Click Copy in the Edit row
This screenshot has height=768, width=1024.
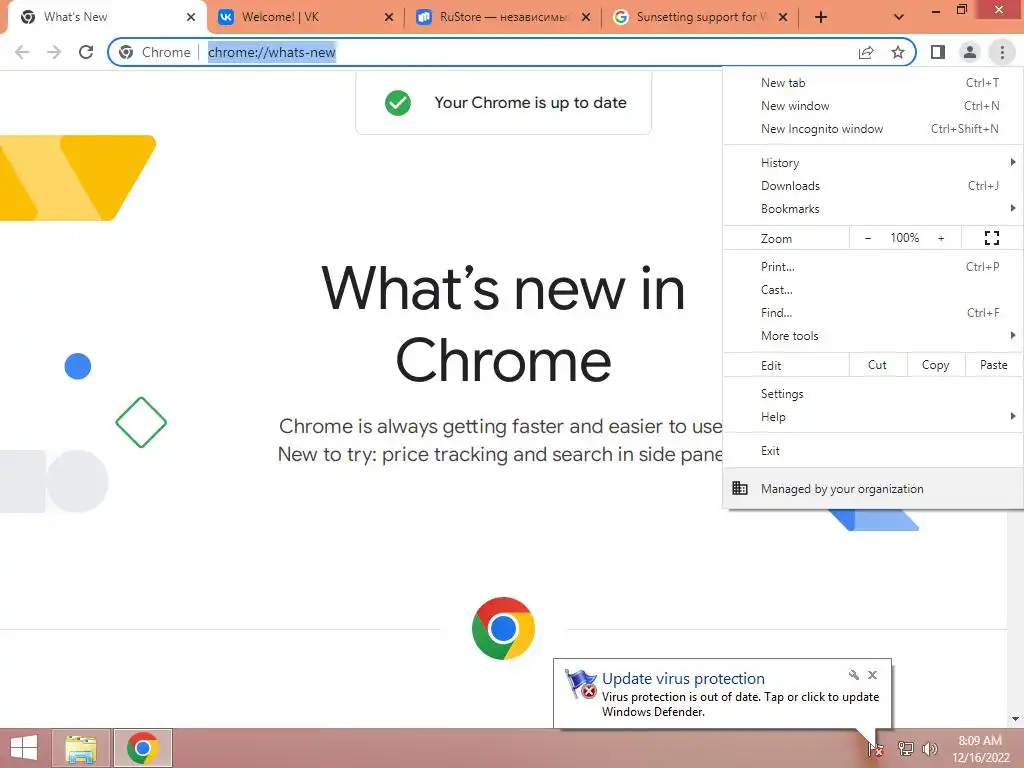935,365
